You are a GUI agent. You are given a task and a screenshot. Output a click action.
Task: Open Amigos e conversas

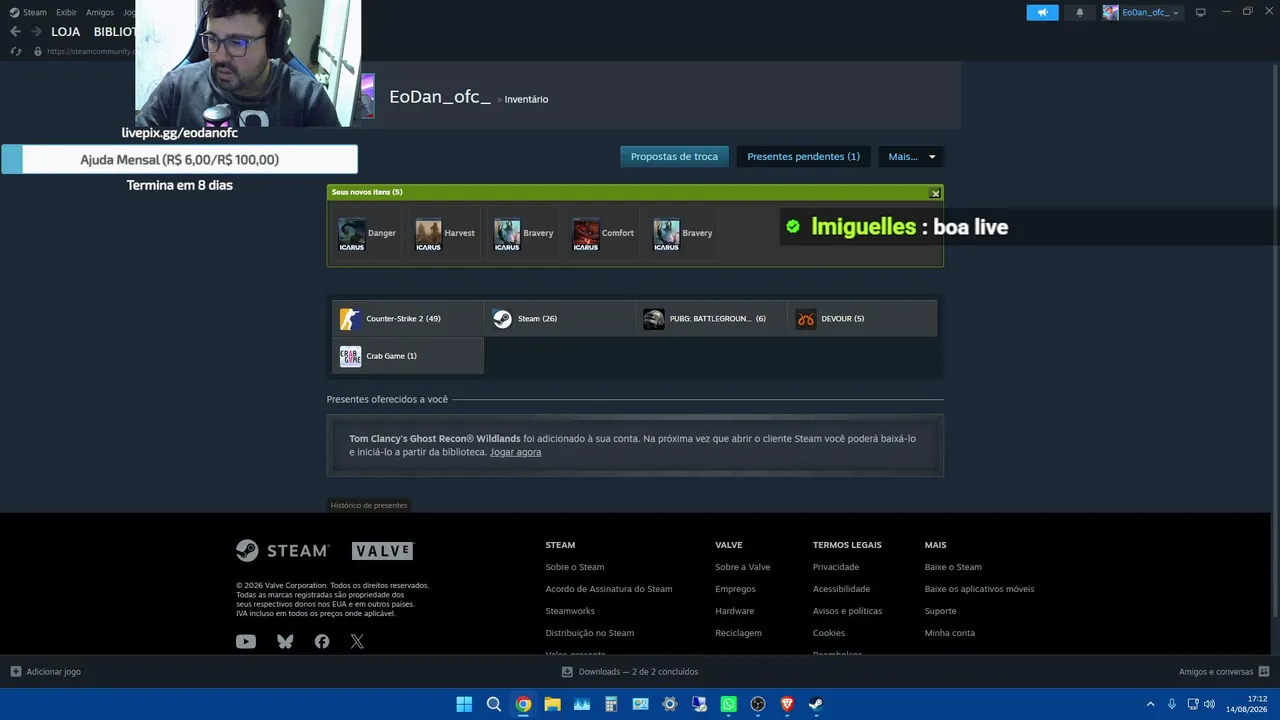[1224, 672]
